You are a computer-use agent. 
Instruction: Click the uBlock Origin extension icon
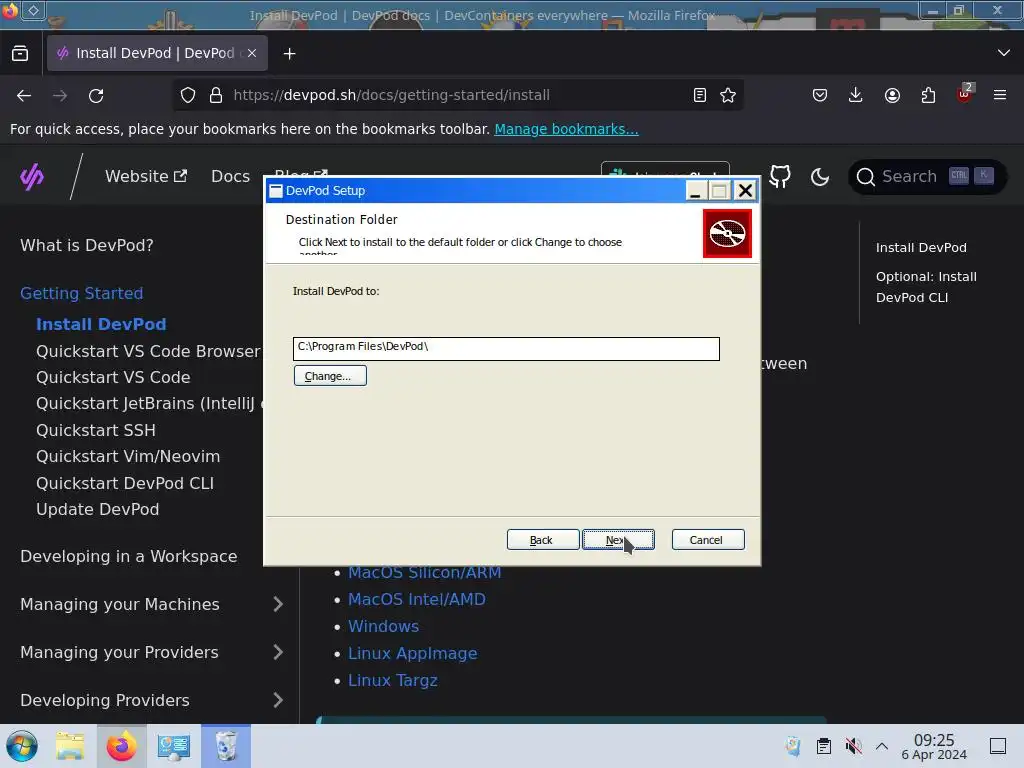point(965,95)
